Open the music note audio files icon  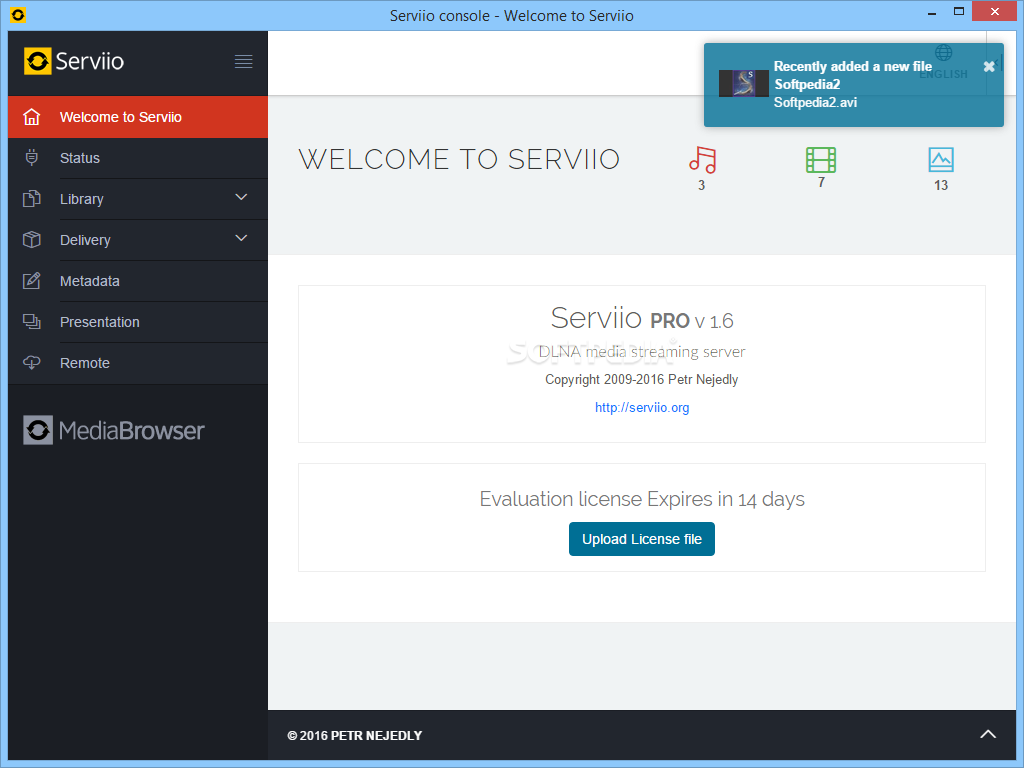click(702, 159)
